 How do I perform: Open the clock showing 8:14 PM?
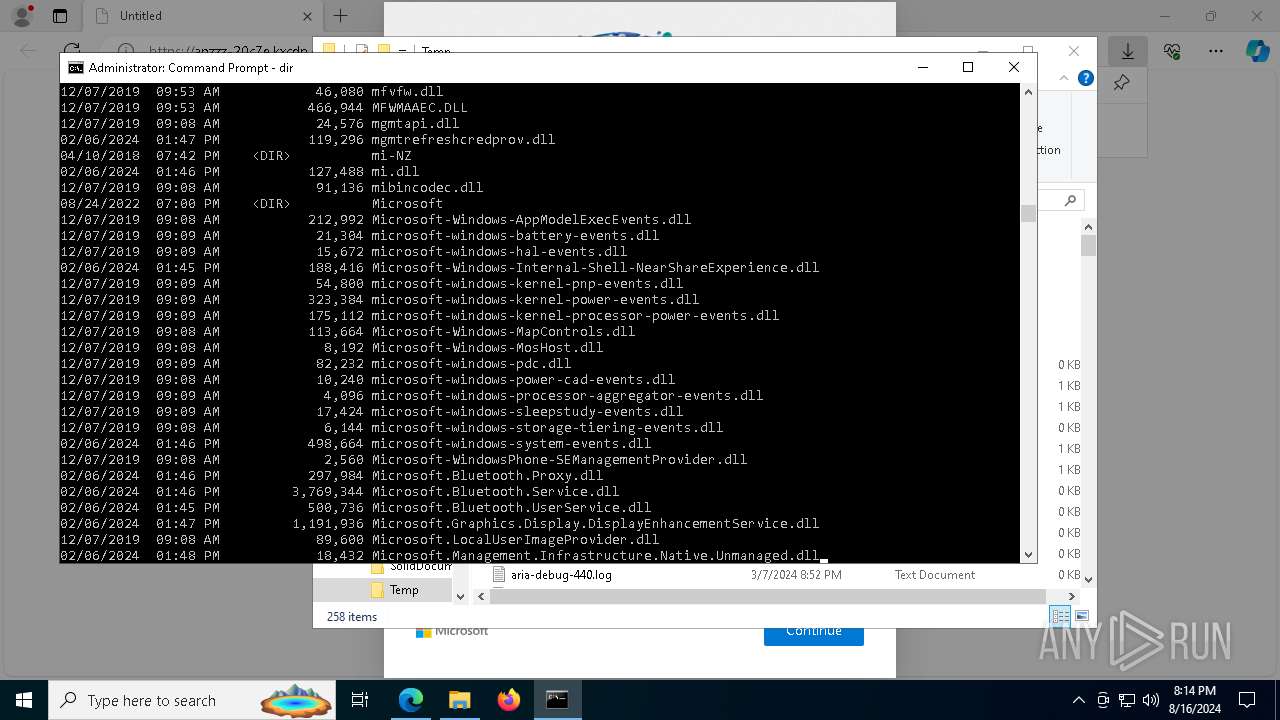click(1195, 700)
